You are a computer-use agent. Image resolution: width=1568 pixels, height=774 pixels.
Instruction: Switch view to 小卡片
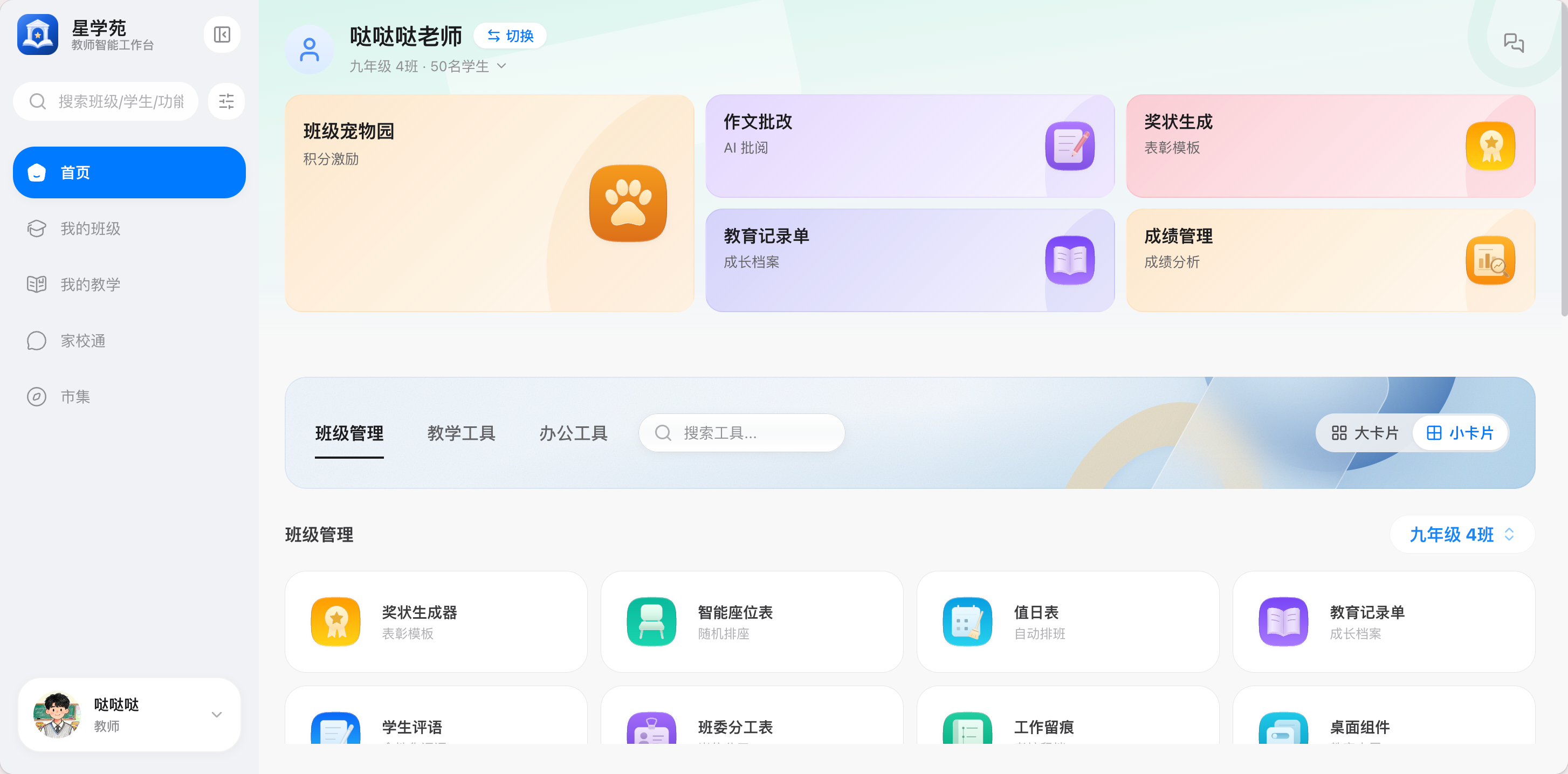point(1460,433)
